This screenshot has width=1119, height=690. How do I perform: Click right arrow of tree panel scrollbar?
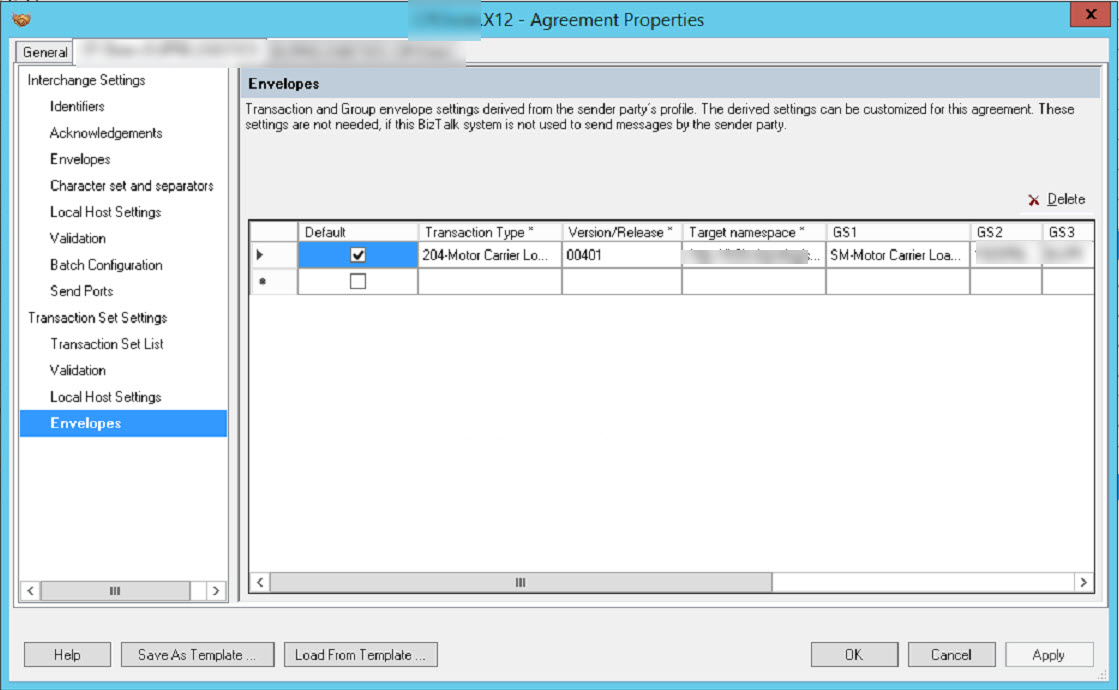(x=216, y=591)
